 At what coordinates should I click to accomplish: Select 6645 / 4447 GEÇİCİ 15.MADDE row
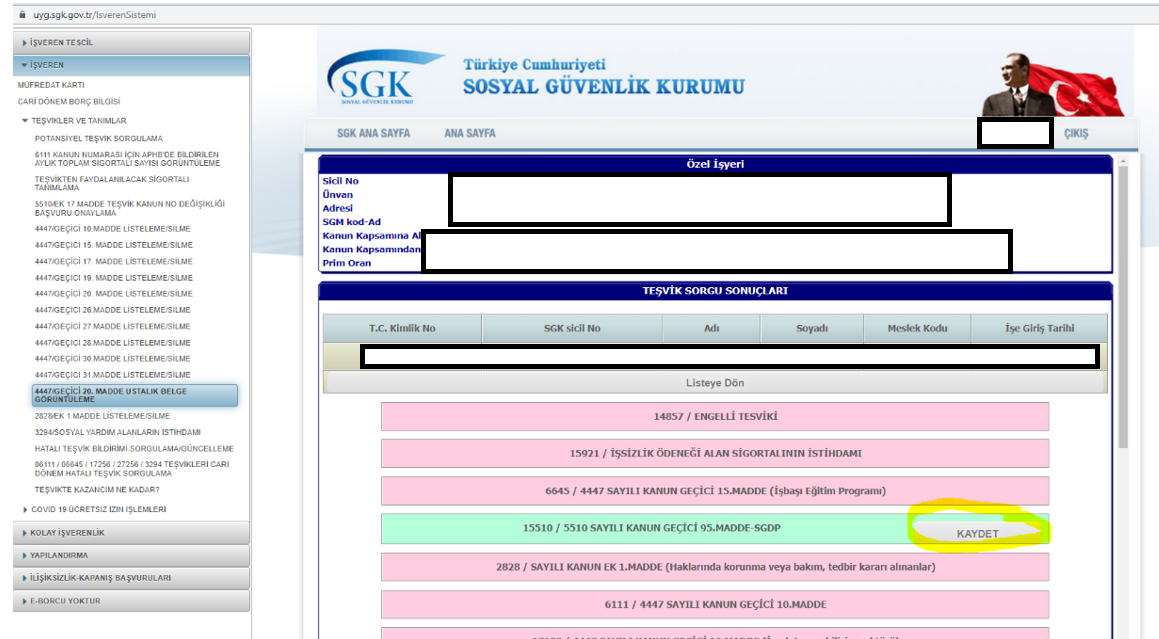715,491
